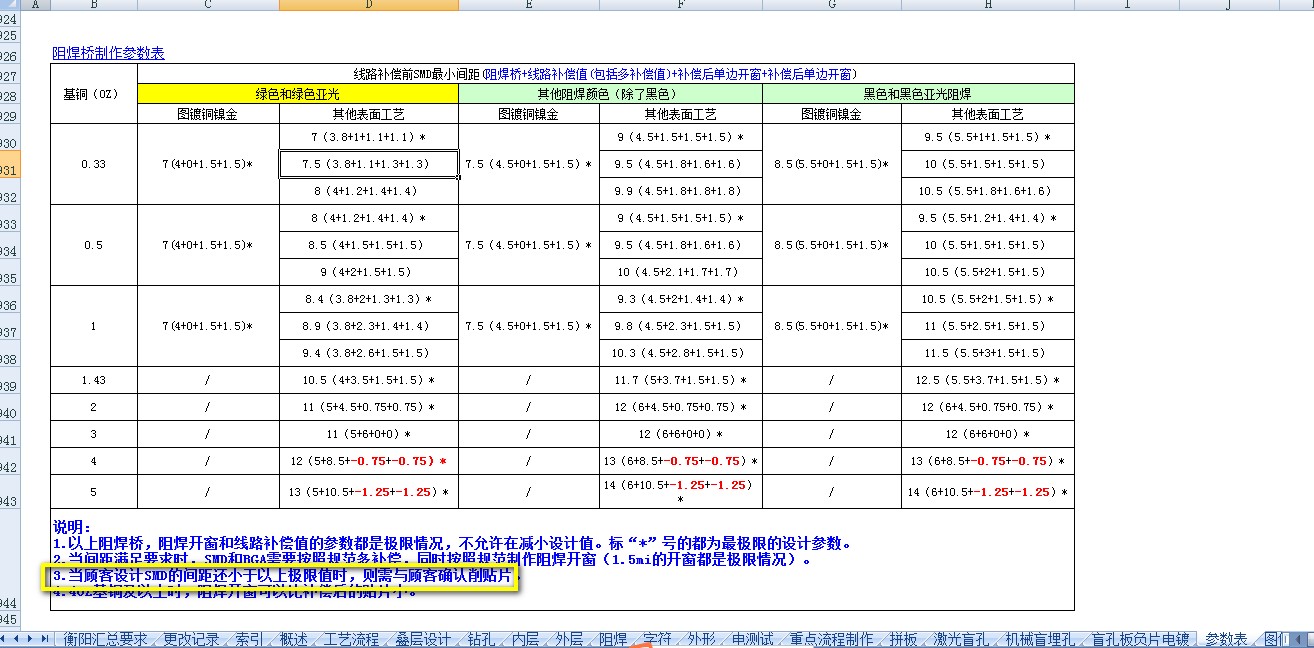The height and width of the screenshot is (648, 1314).
Task: Select cell 12 (5+8.5+-0.75+-0.75) *
Action: coord(369,461)
